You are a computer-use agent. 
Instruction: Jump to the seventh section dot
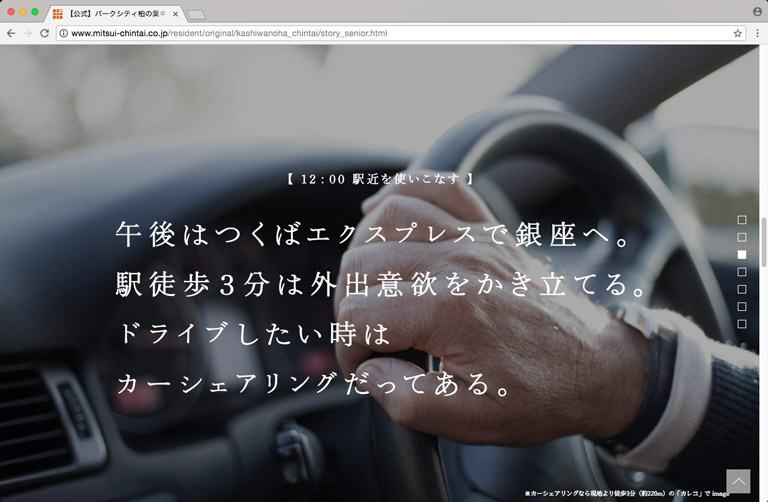(742, 324)
